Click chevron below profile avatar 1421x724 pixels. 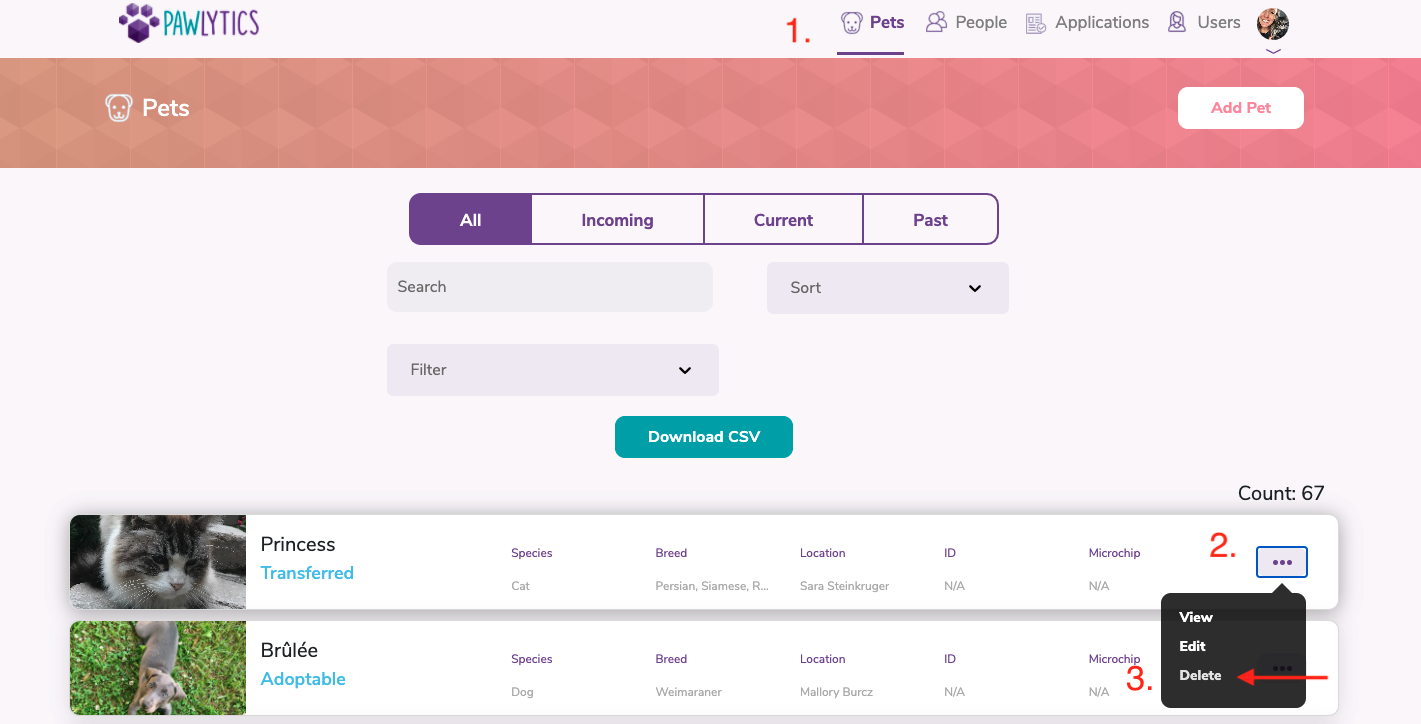pyautogui.click(x=1273, y=51)
